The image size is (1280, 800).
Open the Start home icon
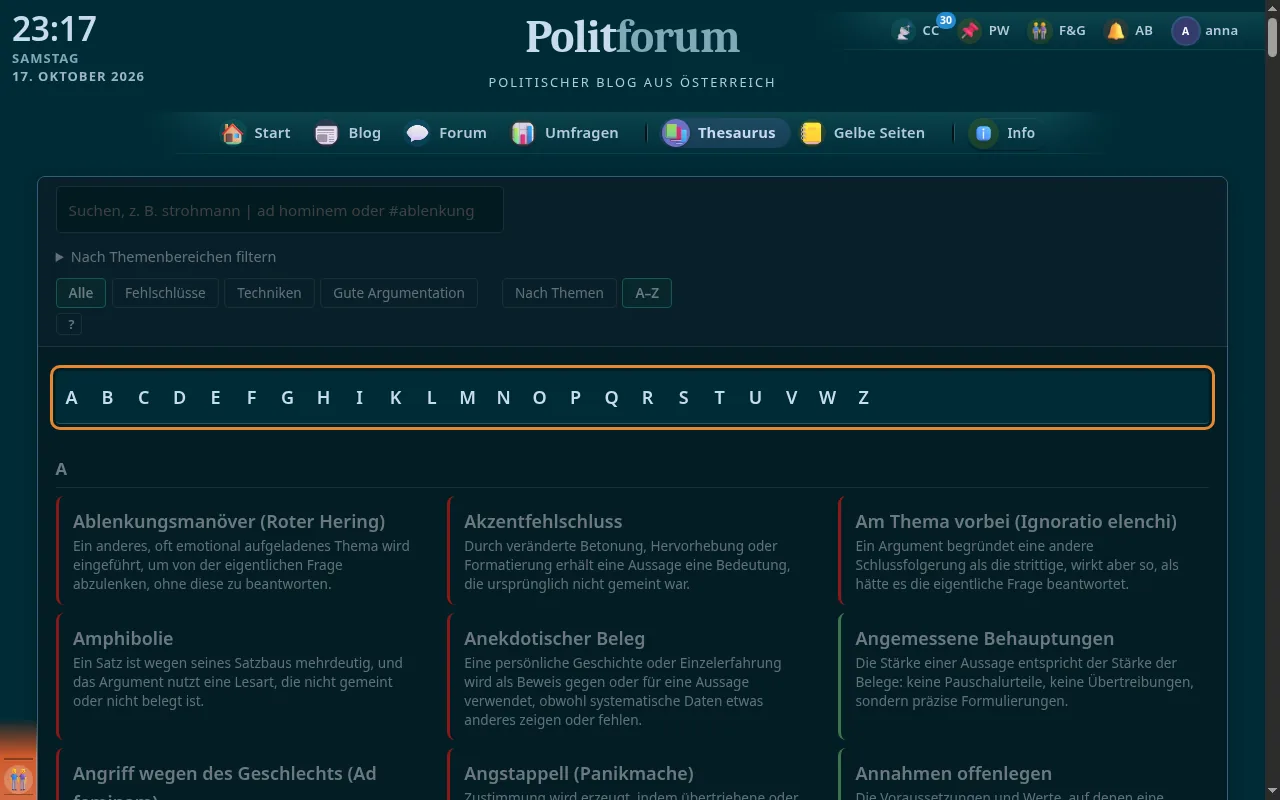pyautogui.click(x=233, y=133)
